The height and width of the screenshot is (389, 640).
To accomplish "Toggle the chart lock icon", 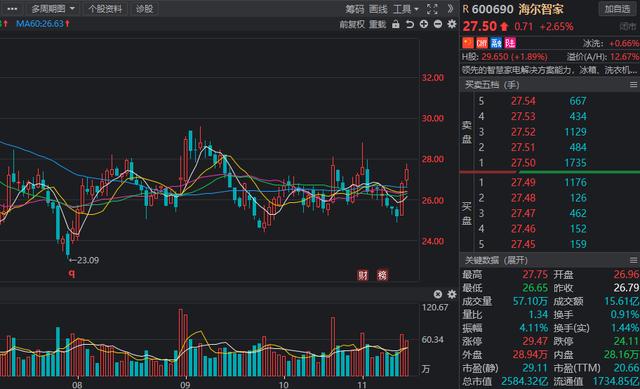I will (396, 24).
